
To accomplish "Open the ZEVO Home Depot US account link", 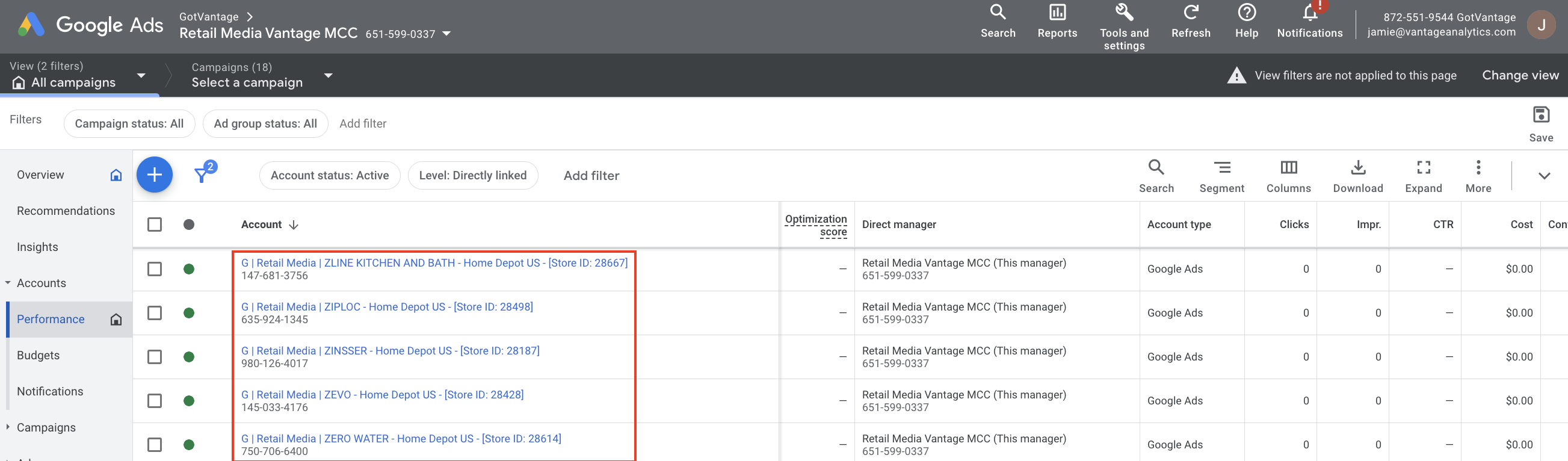I will tap(382, 395).
